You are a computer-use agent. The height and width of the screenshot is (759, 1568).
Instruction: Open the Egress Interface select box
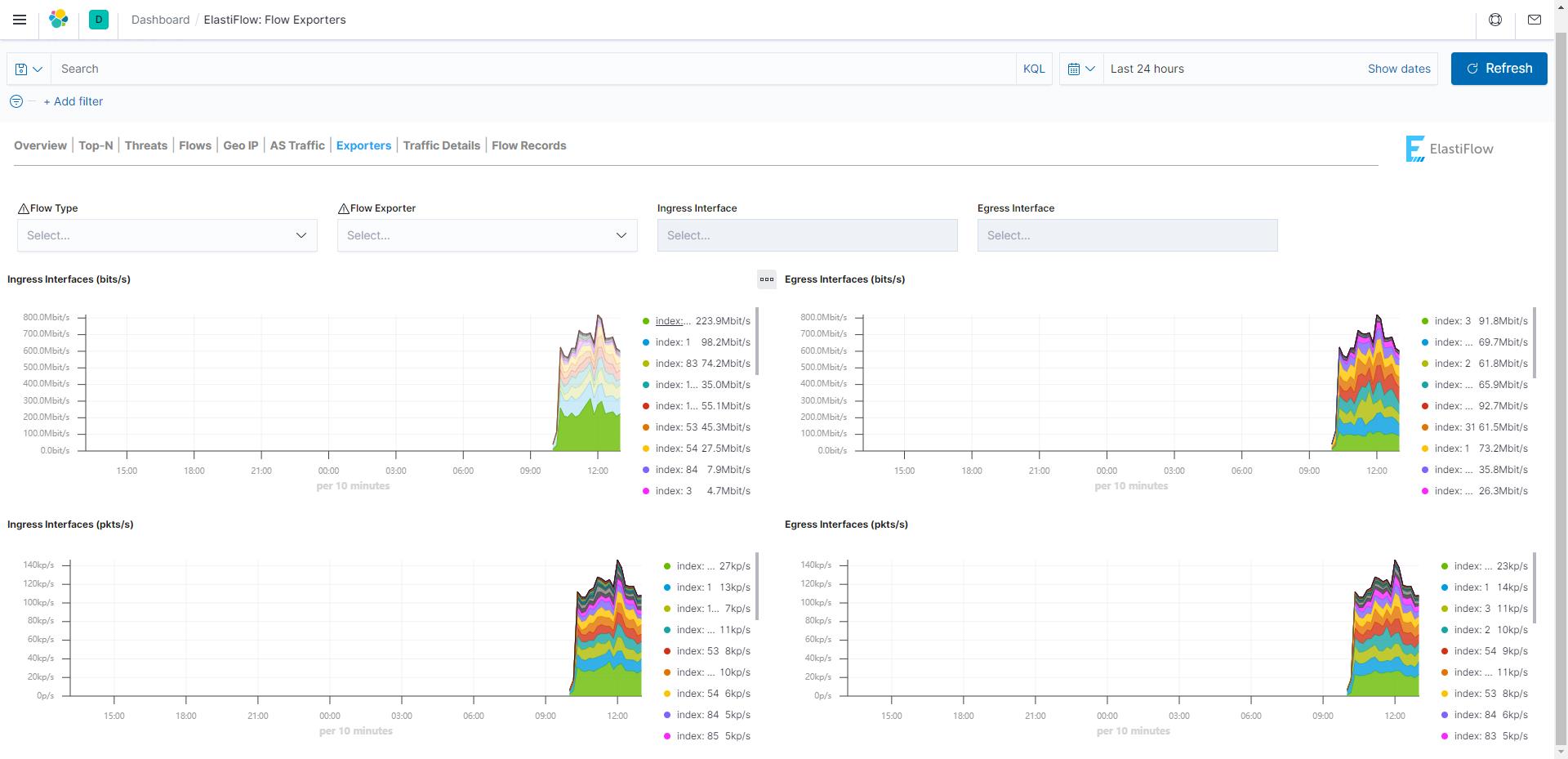point(1128,235)
